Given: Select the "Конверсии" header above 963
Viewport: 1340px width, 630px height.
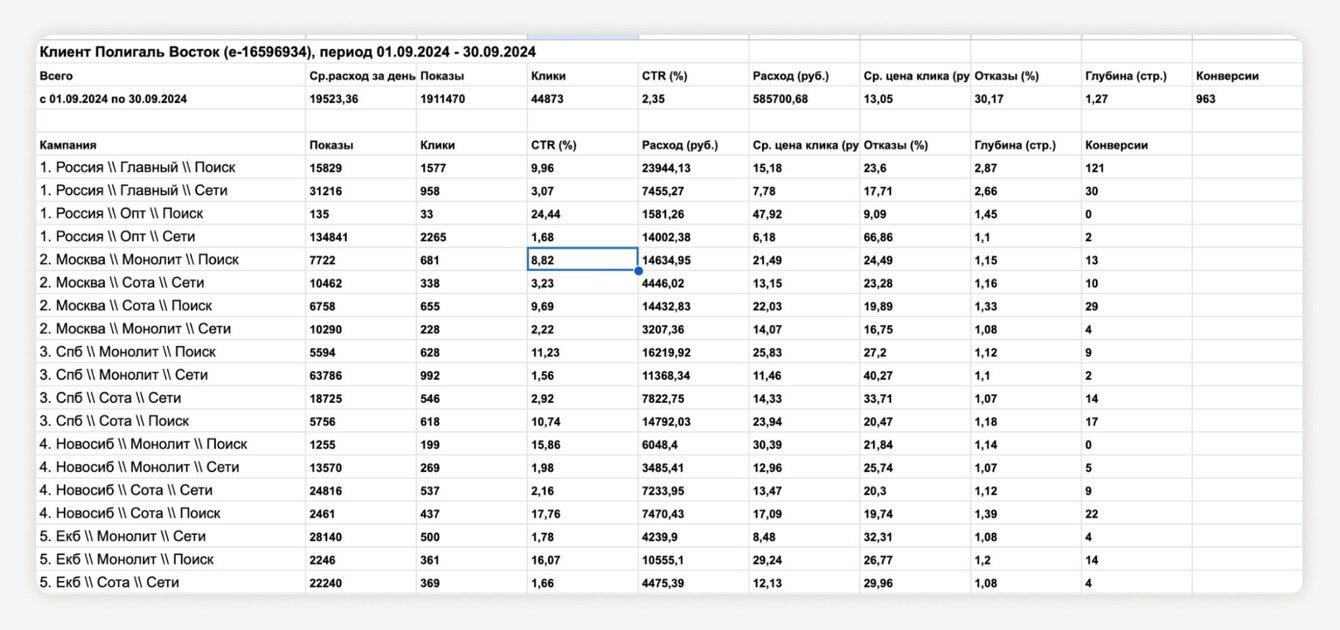Looking at the screenshot, I should pos(1227,76).
